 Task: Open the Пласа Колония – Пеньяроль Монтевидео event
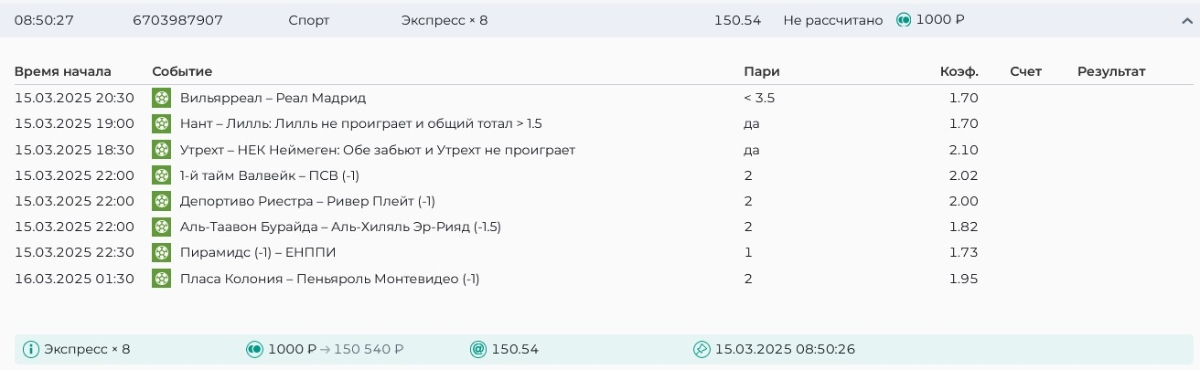(x=330, y=279)
